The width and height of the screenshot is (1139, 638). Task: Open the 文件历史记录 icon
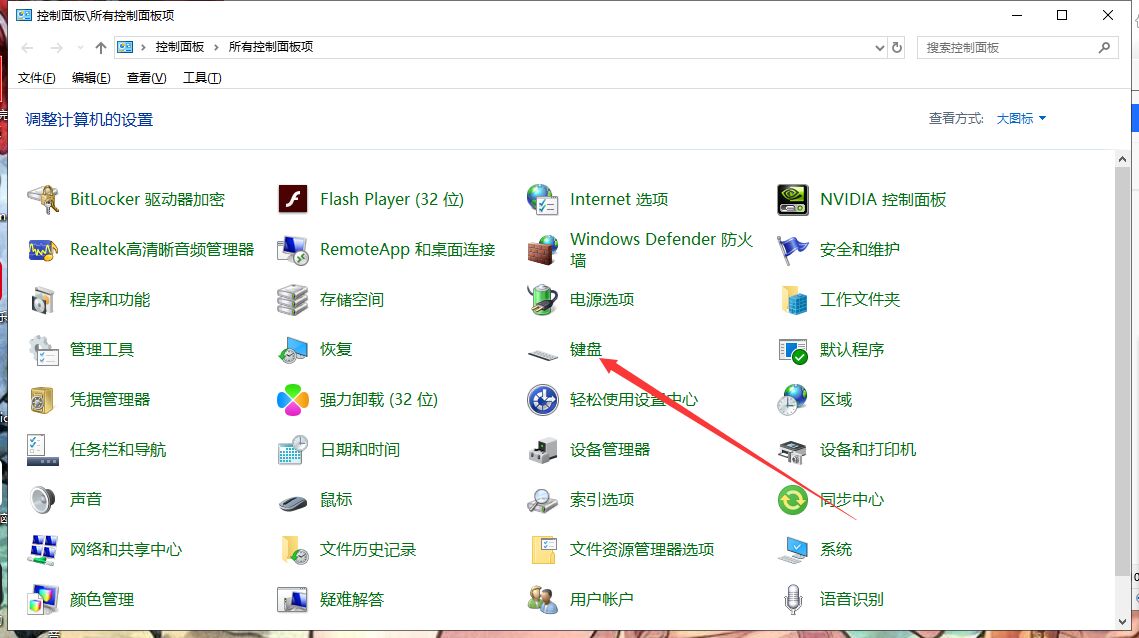[x=293, y=550]
